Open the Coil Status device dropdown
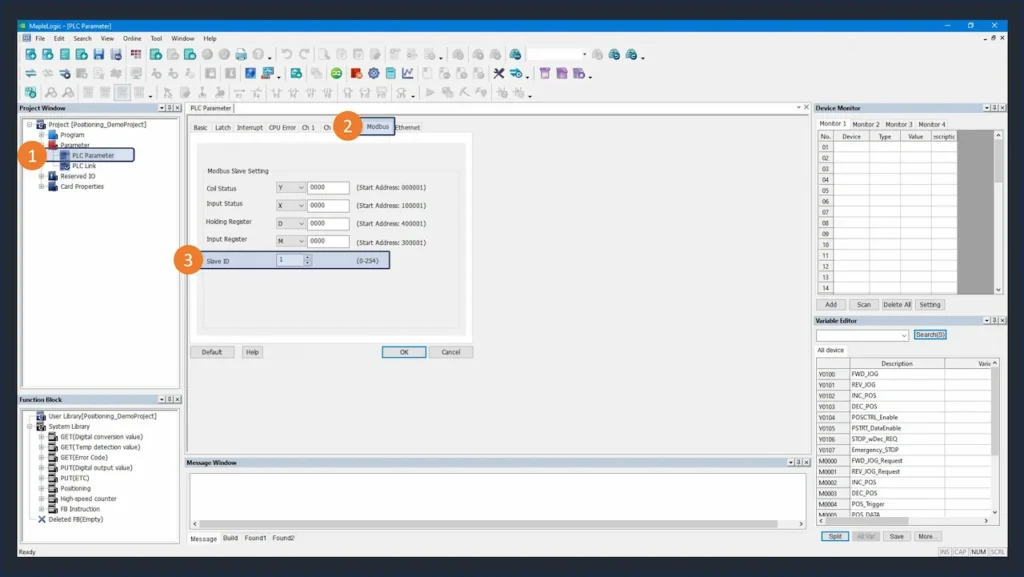Screen dimensions: 1024x577 [x=301, y=188]
